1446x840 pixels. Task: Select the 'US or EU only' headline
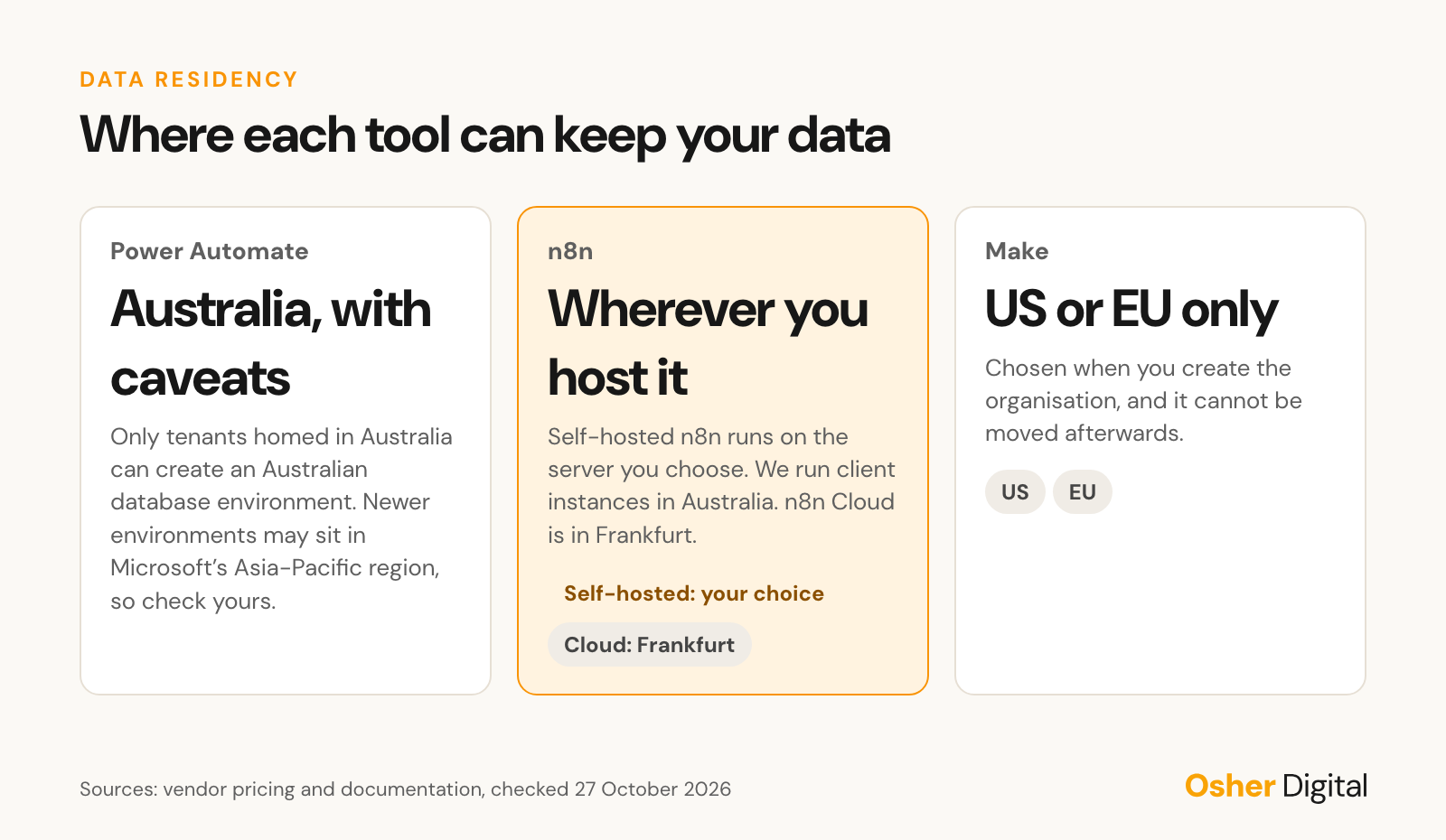pyautogui.click(x=1131, y=309)
